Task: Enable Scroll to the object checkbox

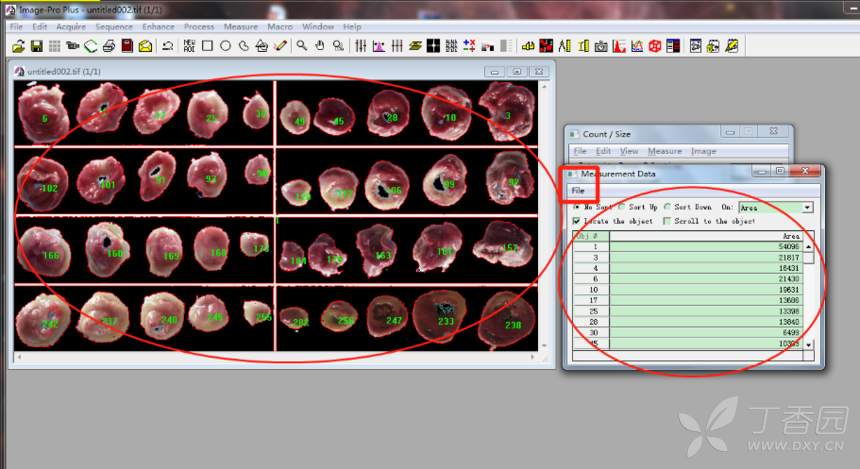Action: coord(667,221)
